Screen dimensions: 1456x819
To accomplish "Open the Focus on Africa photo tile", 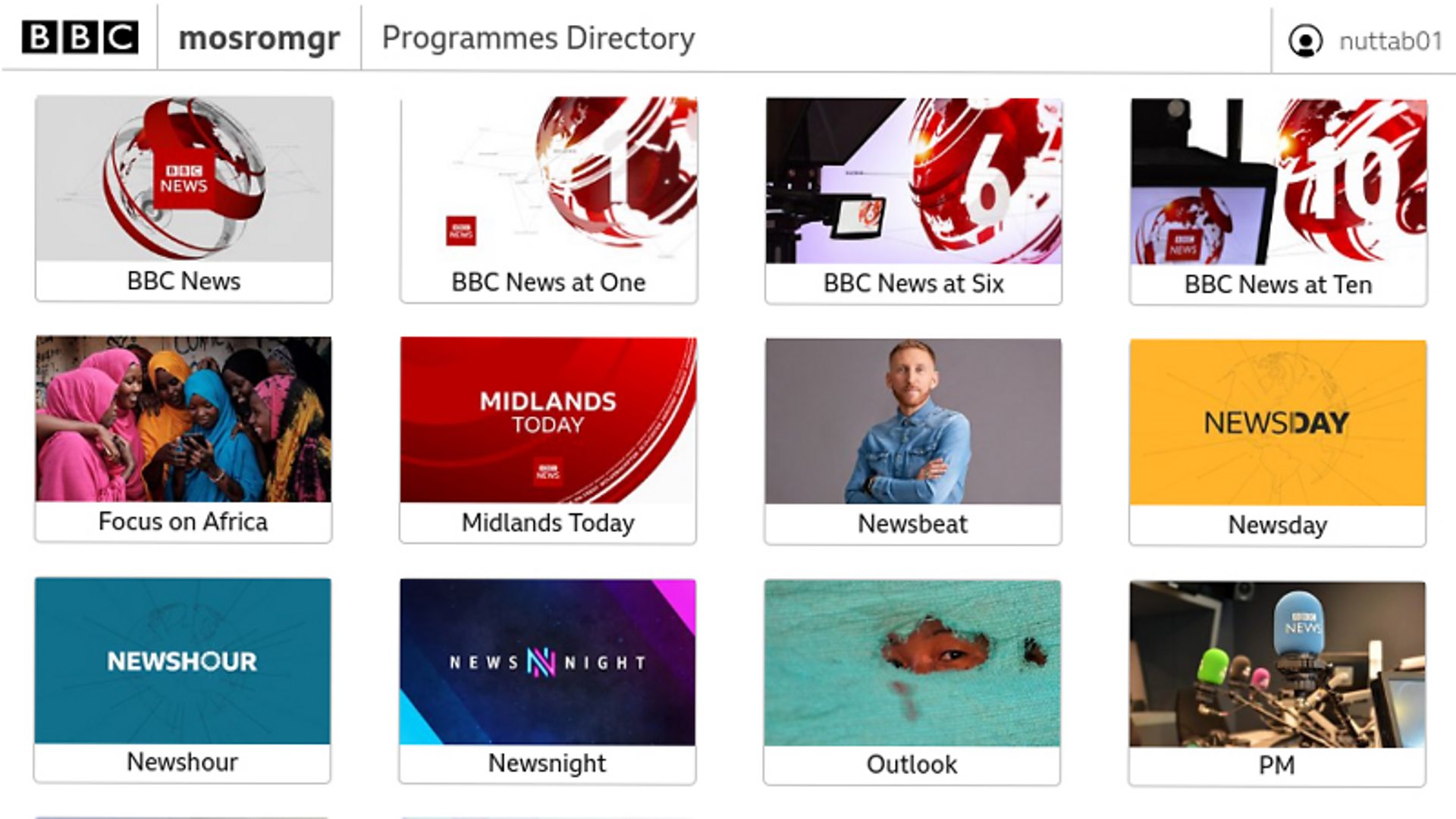I will pos(184,419).
